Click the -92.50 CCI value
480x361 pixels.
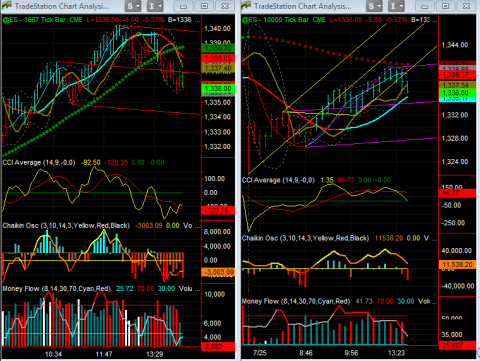pyautogui.click(x=90, y=162)
